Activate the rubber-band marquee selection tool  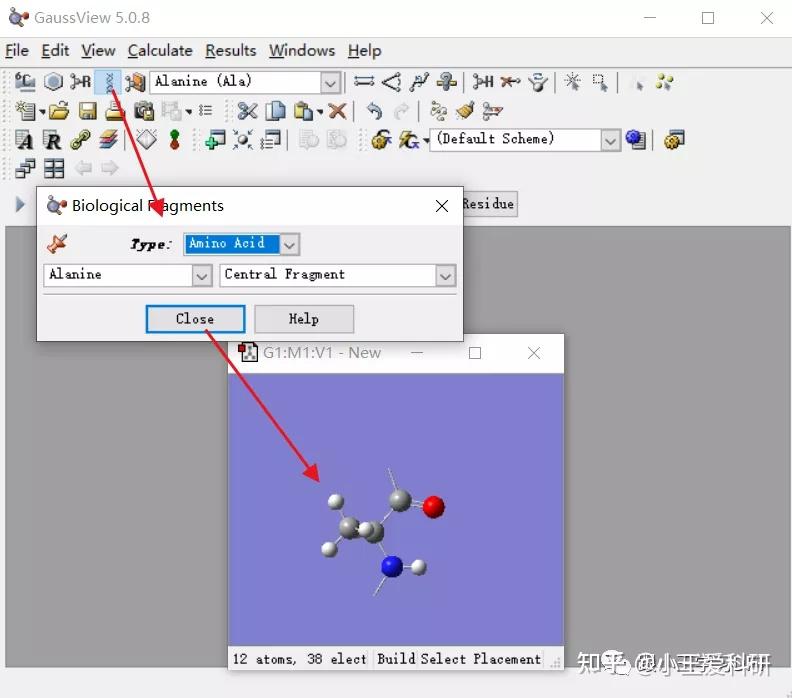pyautogui.click(x=600, y=82)
